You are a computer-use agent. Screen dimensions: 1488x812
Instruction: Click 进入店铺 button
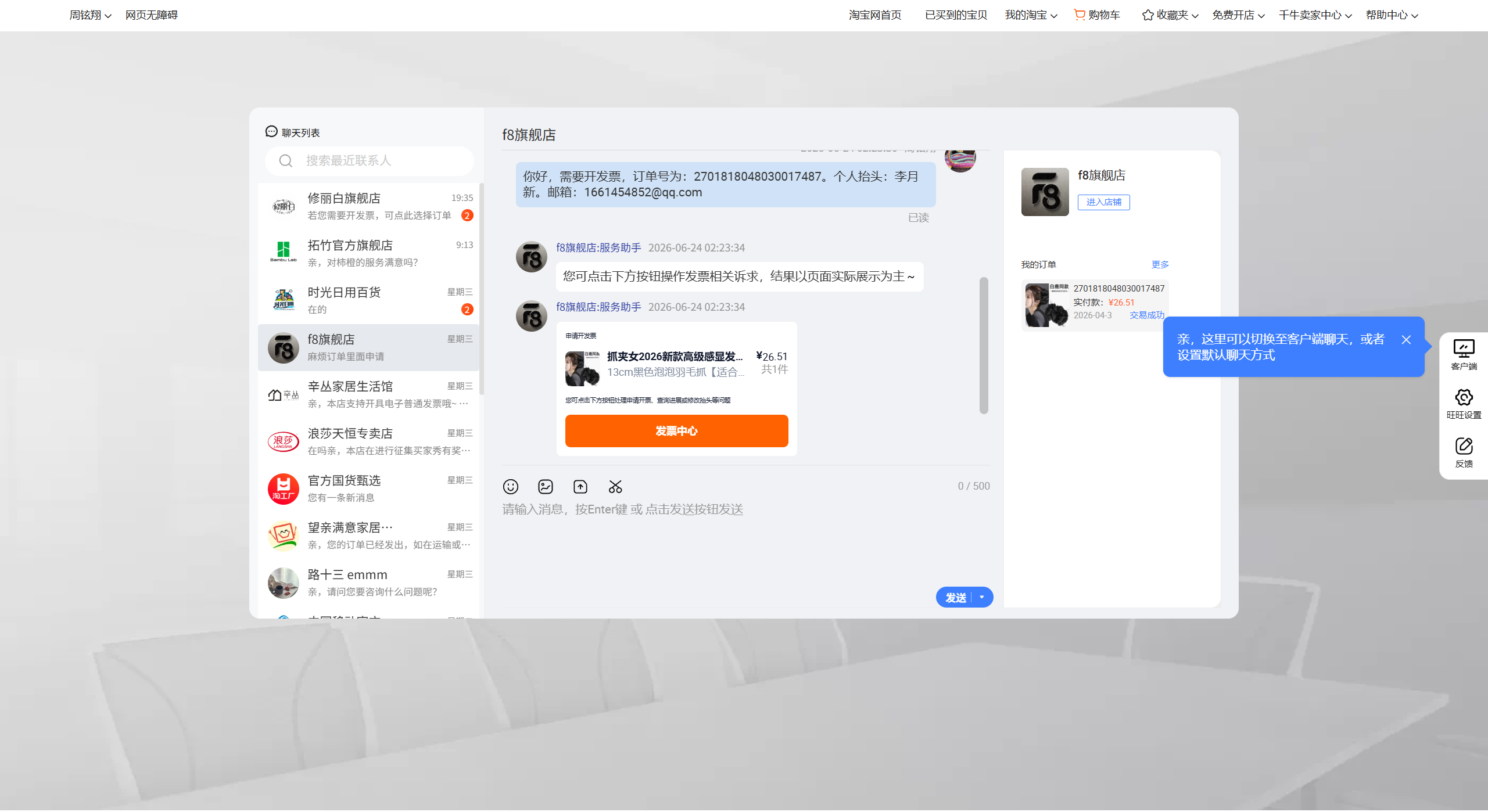(1104, 202)
